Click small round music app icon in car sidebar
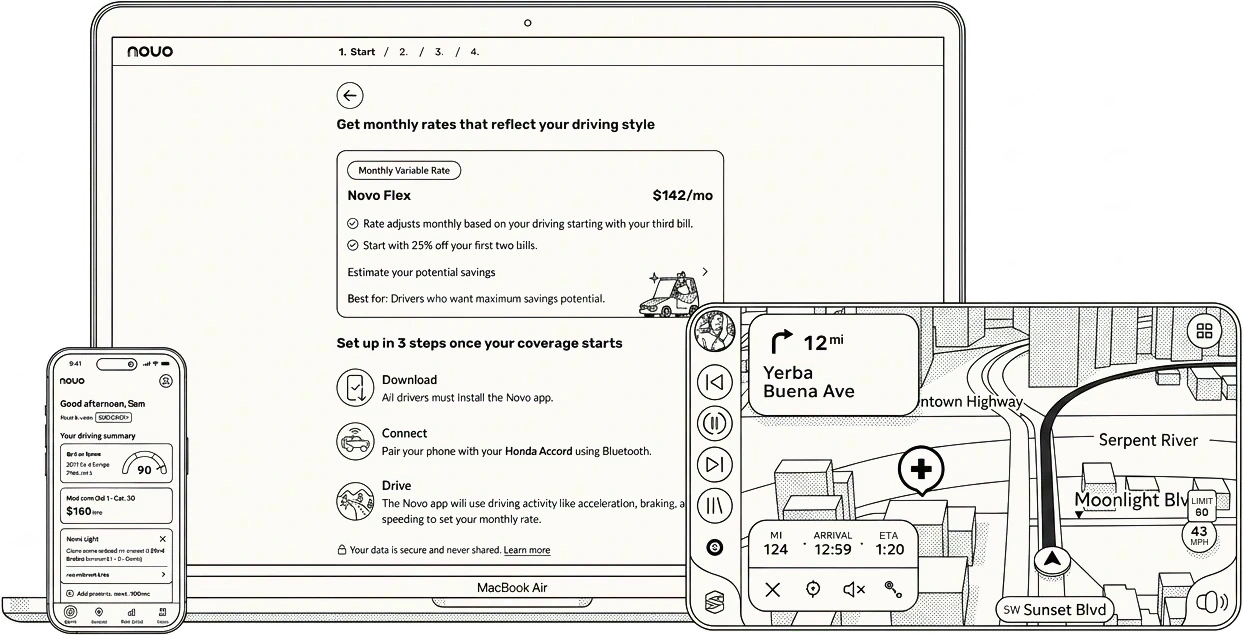 (x=714, y=547)
